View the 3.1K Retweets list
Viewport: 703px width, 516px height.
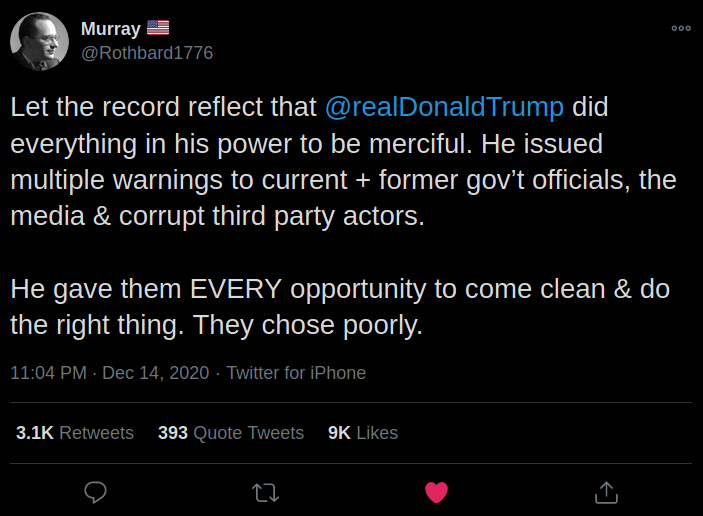[x=75, y=433]
